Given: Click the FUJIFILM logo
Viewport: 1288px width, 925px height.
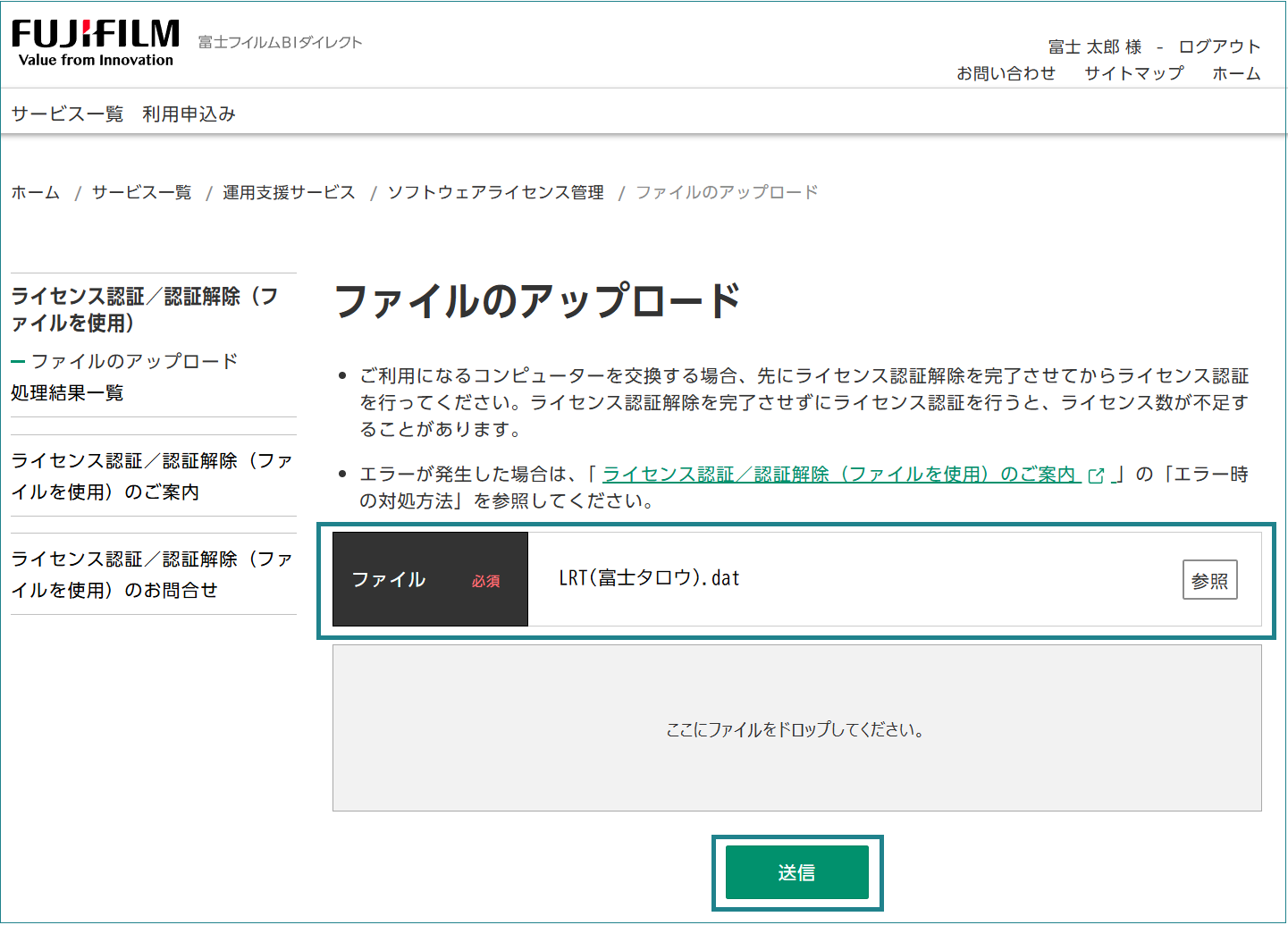Looking at the screenshot, I should coord(95,42).
